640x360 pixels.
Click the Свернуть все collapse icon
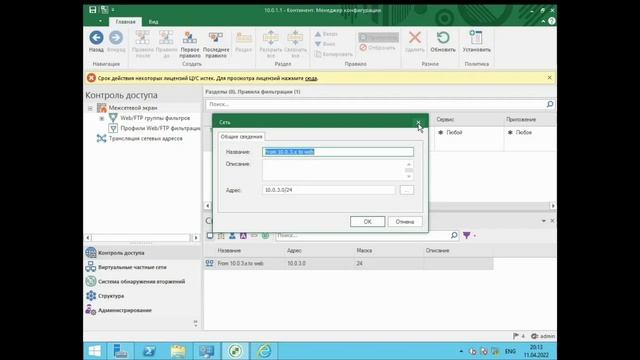pyautogui.click(x=295, y=38)
